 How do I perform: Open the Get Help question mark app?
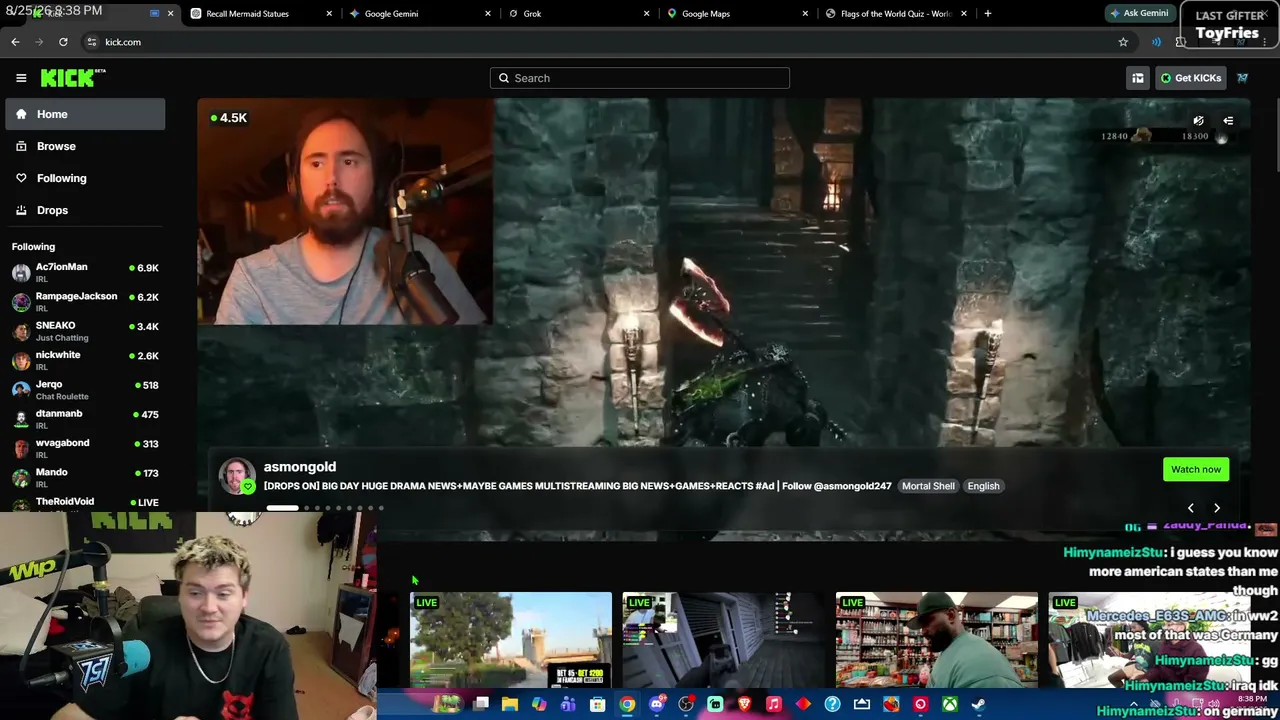click(832, 704)
